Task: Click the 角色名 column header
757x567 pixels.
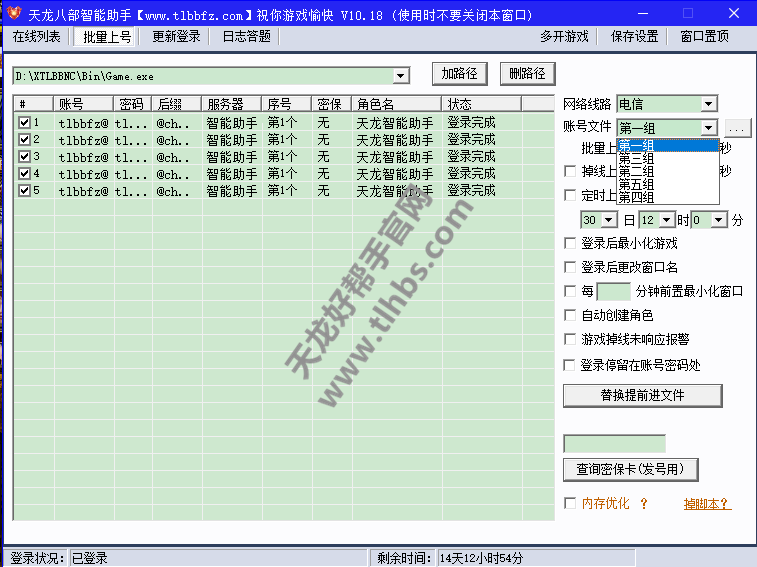Action: pos(396,104)
